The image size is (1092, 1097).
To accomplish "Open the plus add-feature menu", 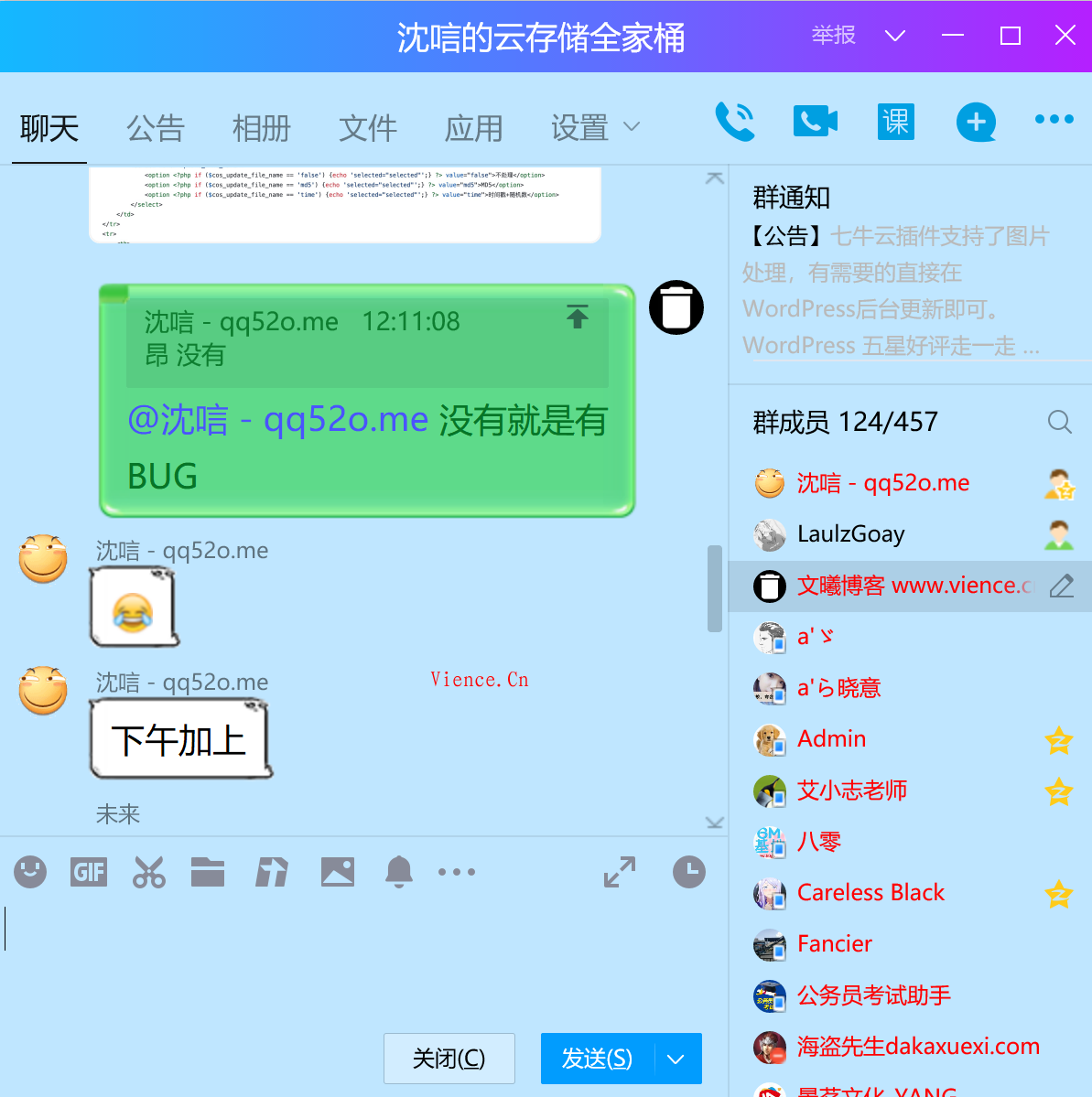I will pyautogui.click(x=976, y=122).
